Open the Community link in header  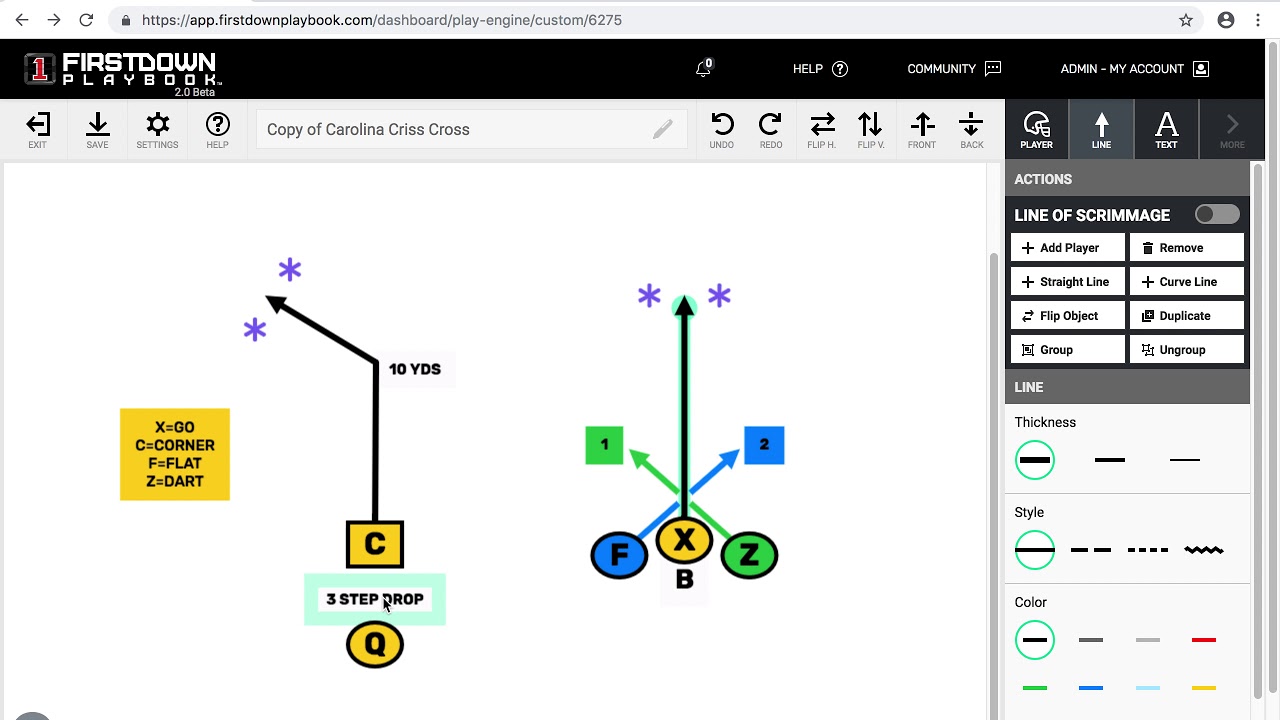[x=954, y=69]
